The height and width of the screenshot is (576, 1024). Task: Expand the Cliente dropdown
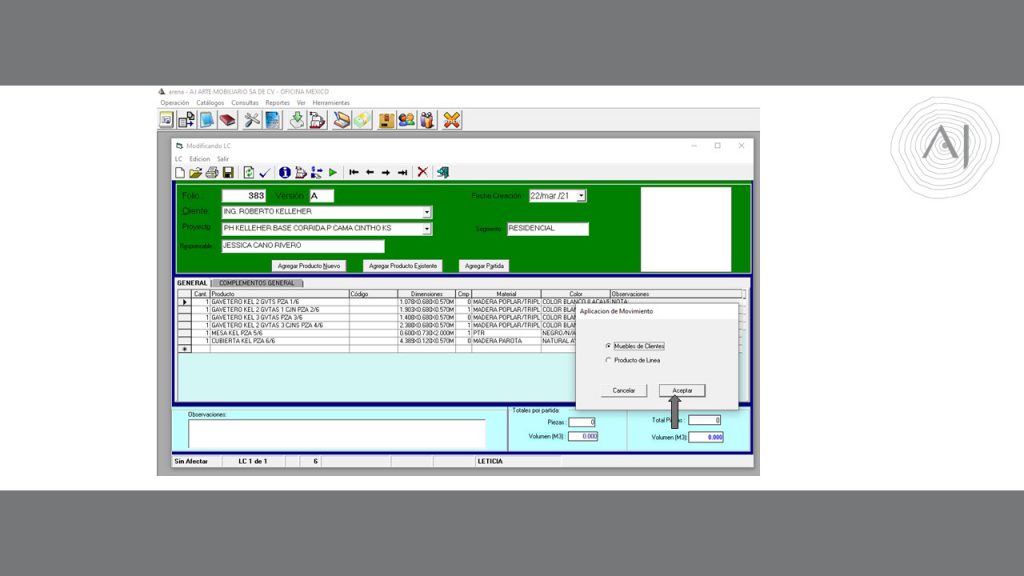click(x=427, y=212)
